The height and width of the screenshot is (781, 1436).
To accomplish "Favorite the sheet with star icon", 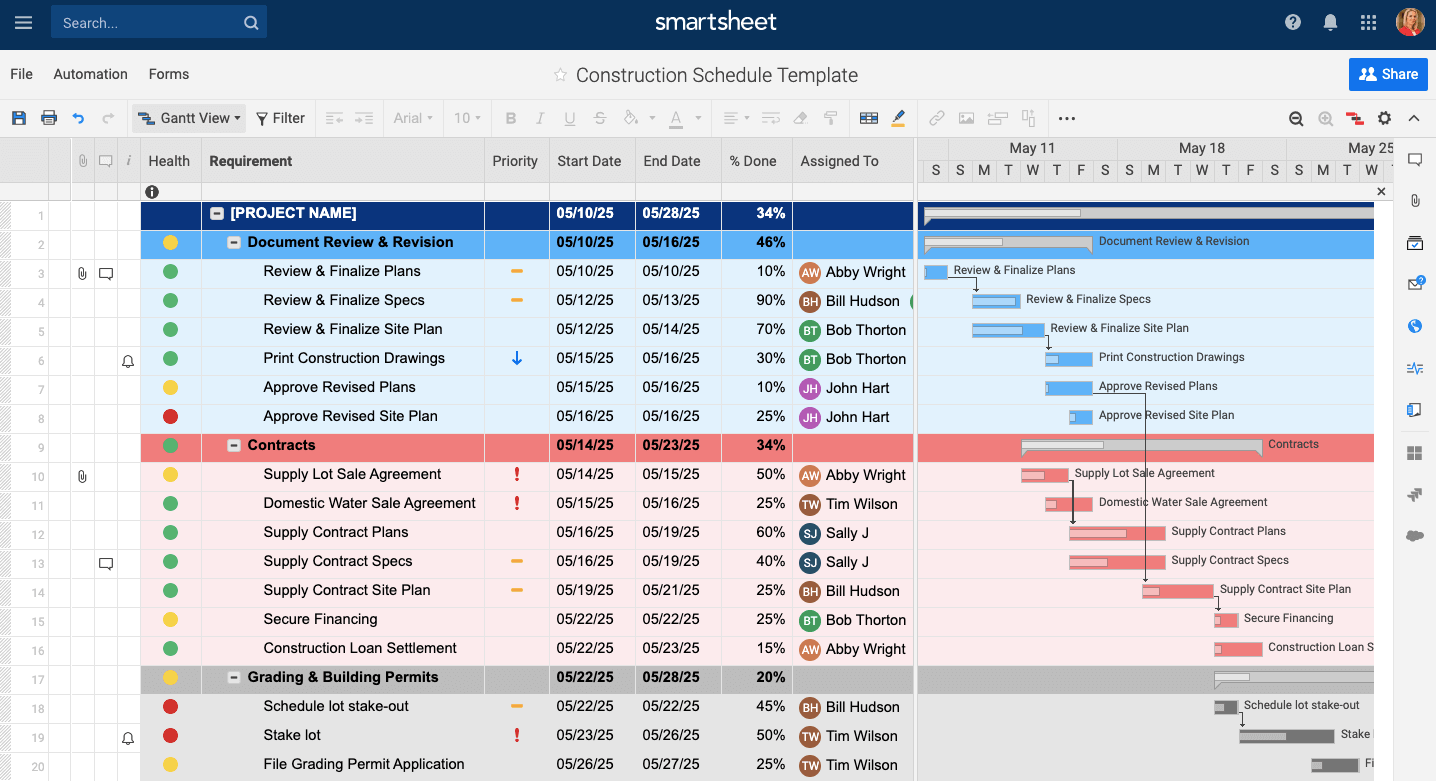I will coord(560,75).
